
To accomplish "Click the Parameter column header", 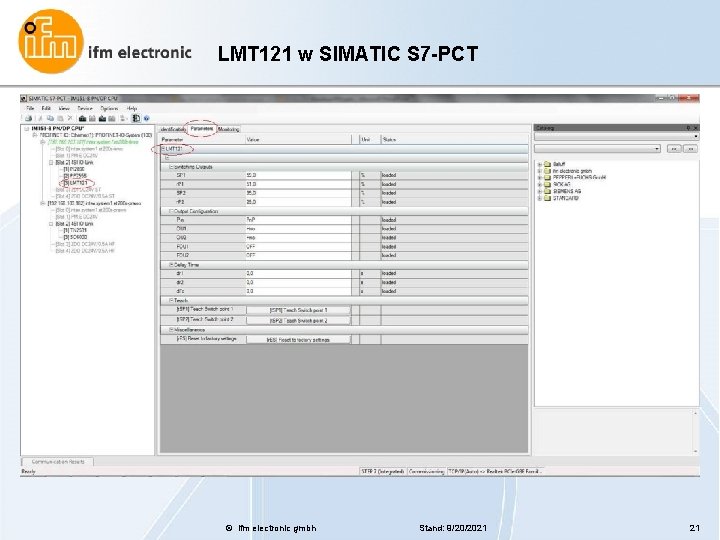I will (202, 139).
